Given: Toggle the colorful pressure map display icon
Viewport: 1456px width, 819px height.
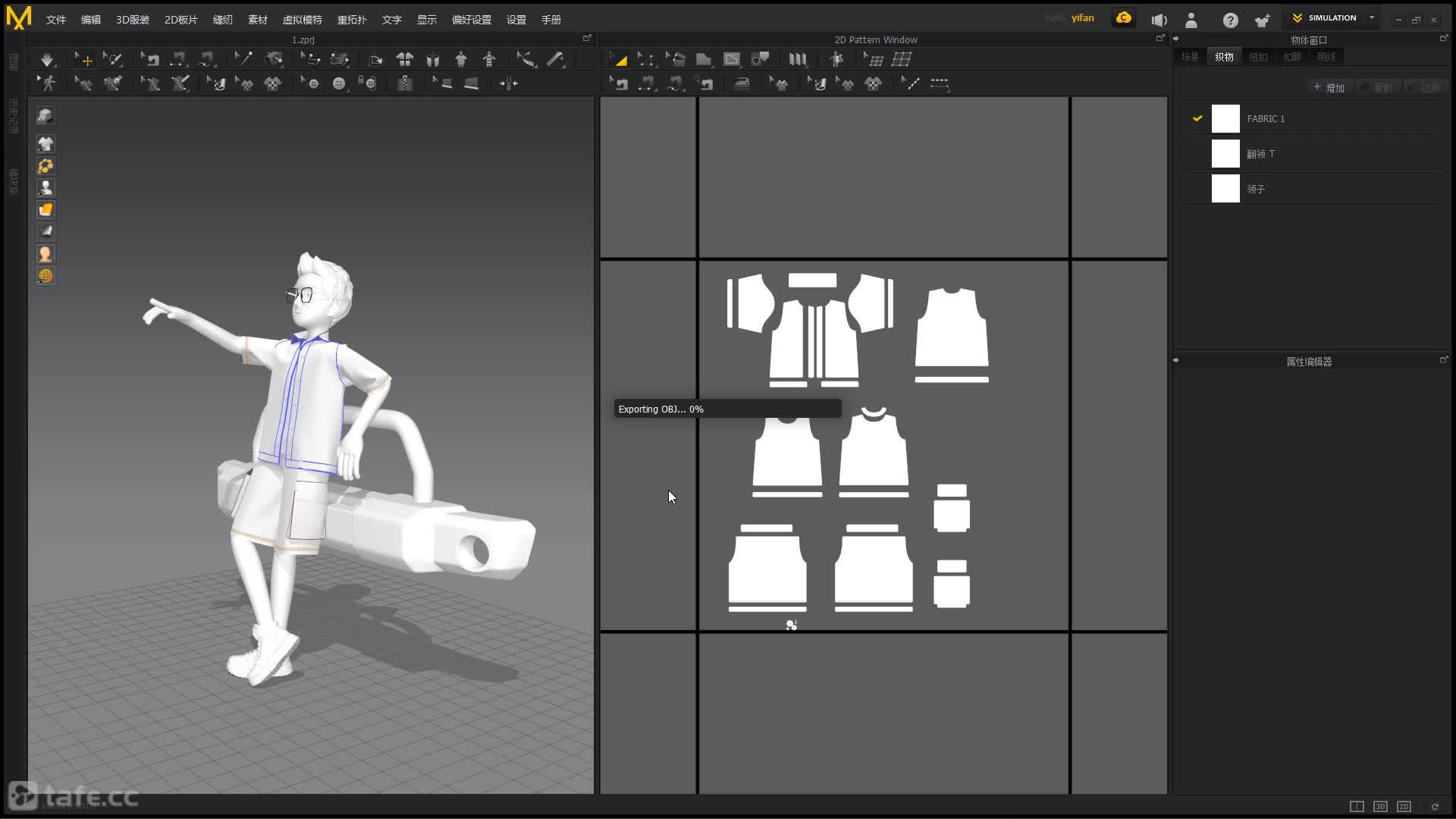Looking at the screenshot, I should point(45,166).
